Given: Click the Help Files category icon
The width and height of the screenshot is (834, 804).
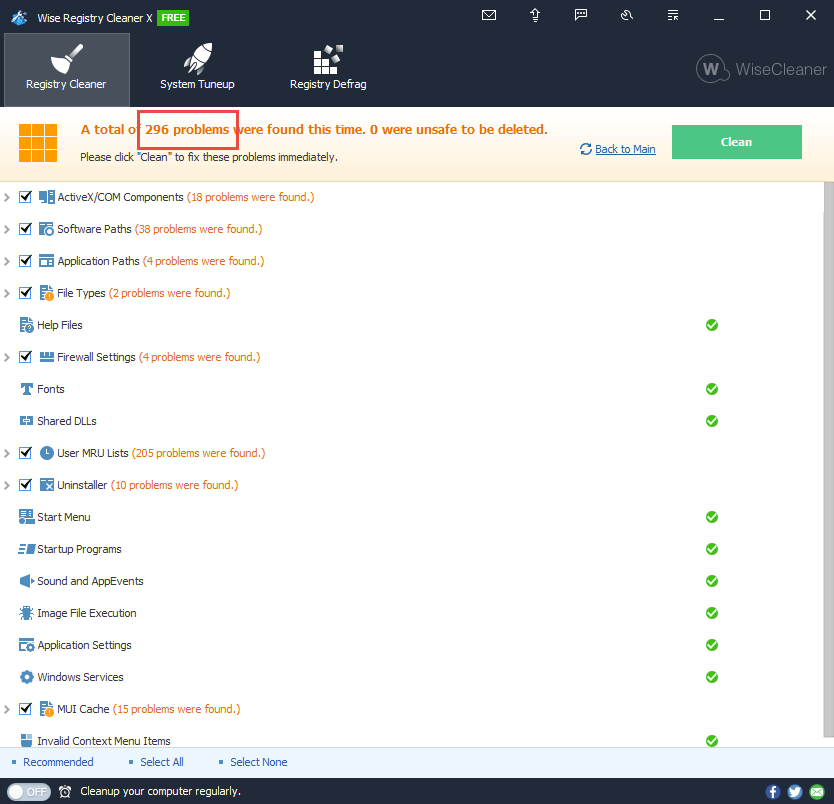Looking at the screenshot, I should coord(27,325).
